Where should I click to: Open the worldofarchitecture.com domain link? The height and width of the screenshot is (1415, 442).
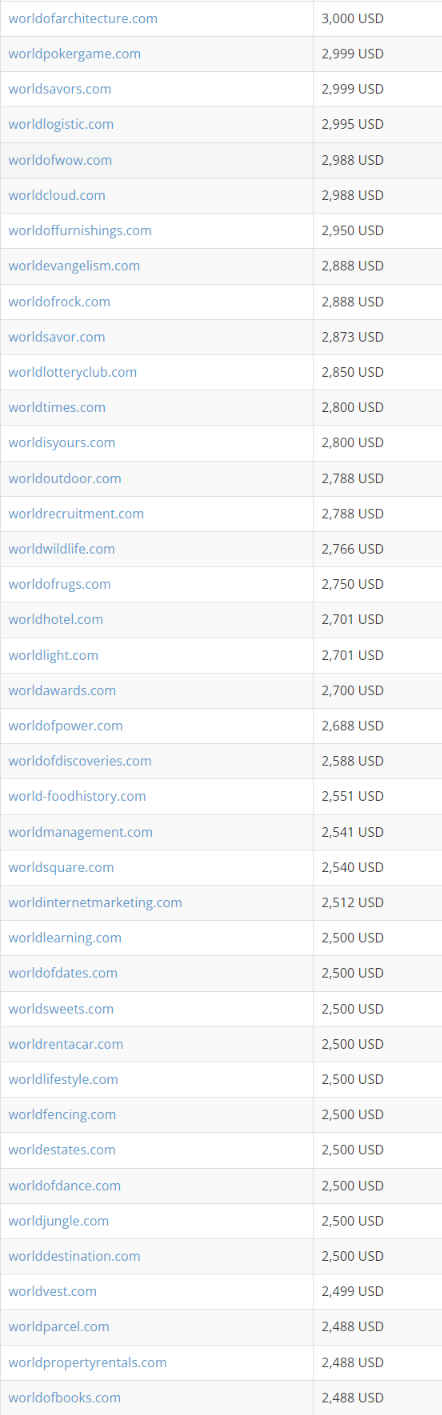(x=83, y=19)
